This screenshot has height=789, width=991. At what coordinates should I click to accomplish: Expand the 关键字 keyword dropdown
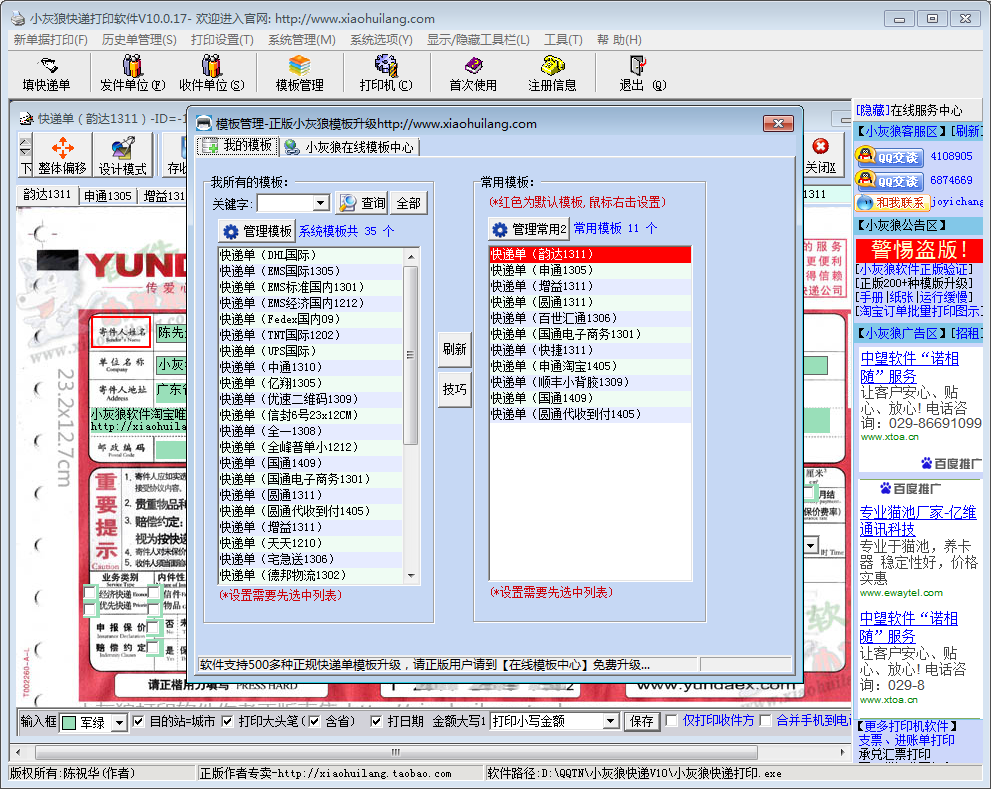pyautogui.click(x=320, y=203)
